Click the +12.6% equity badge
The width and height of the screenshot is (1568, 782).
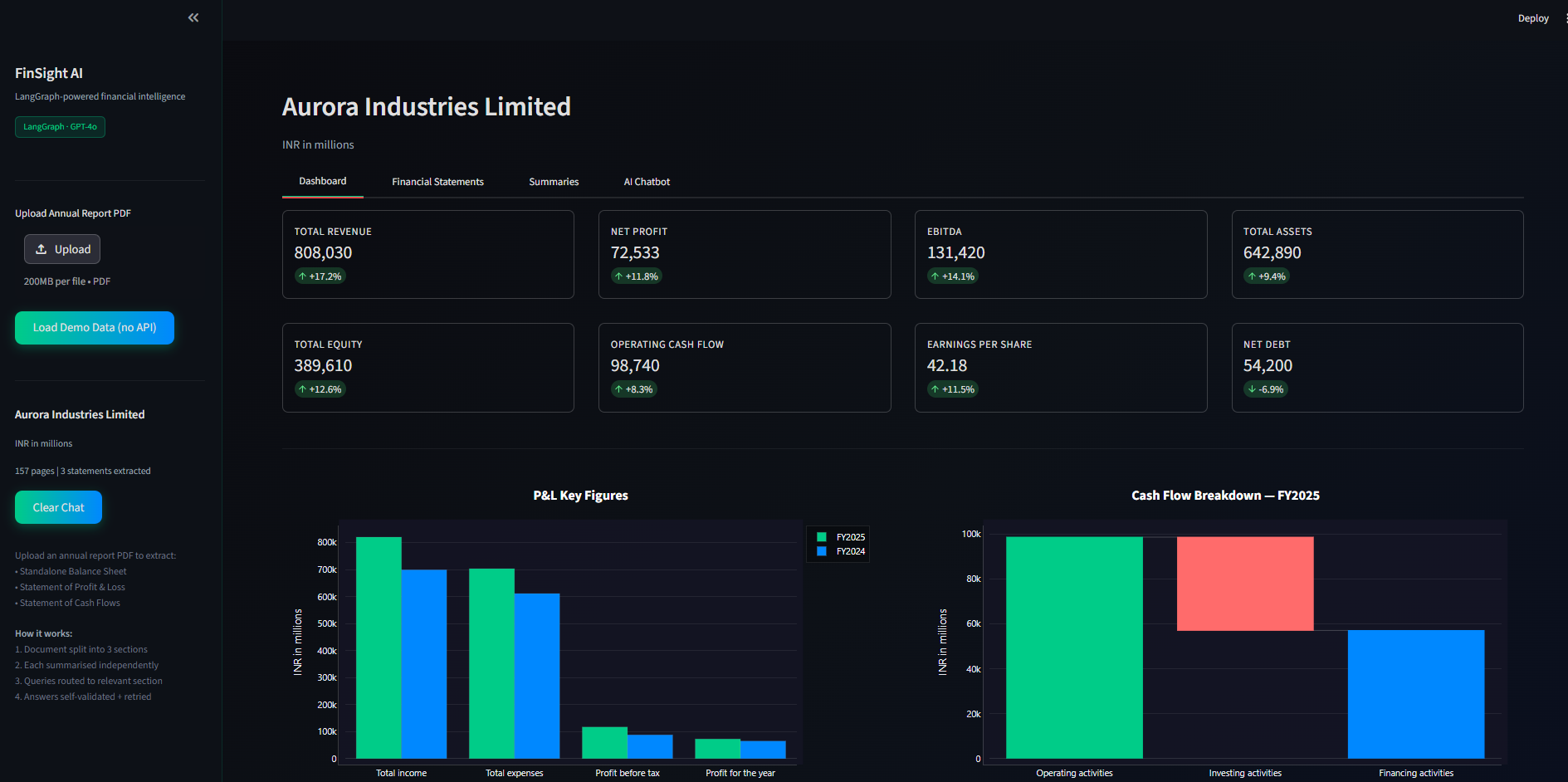320,389
